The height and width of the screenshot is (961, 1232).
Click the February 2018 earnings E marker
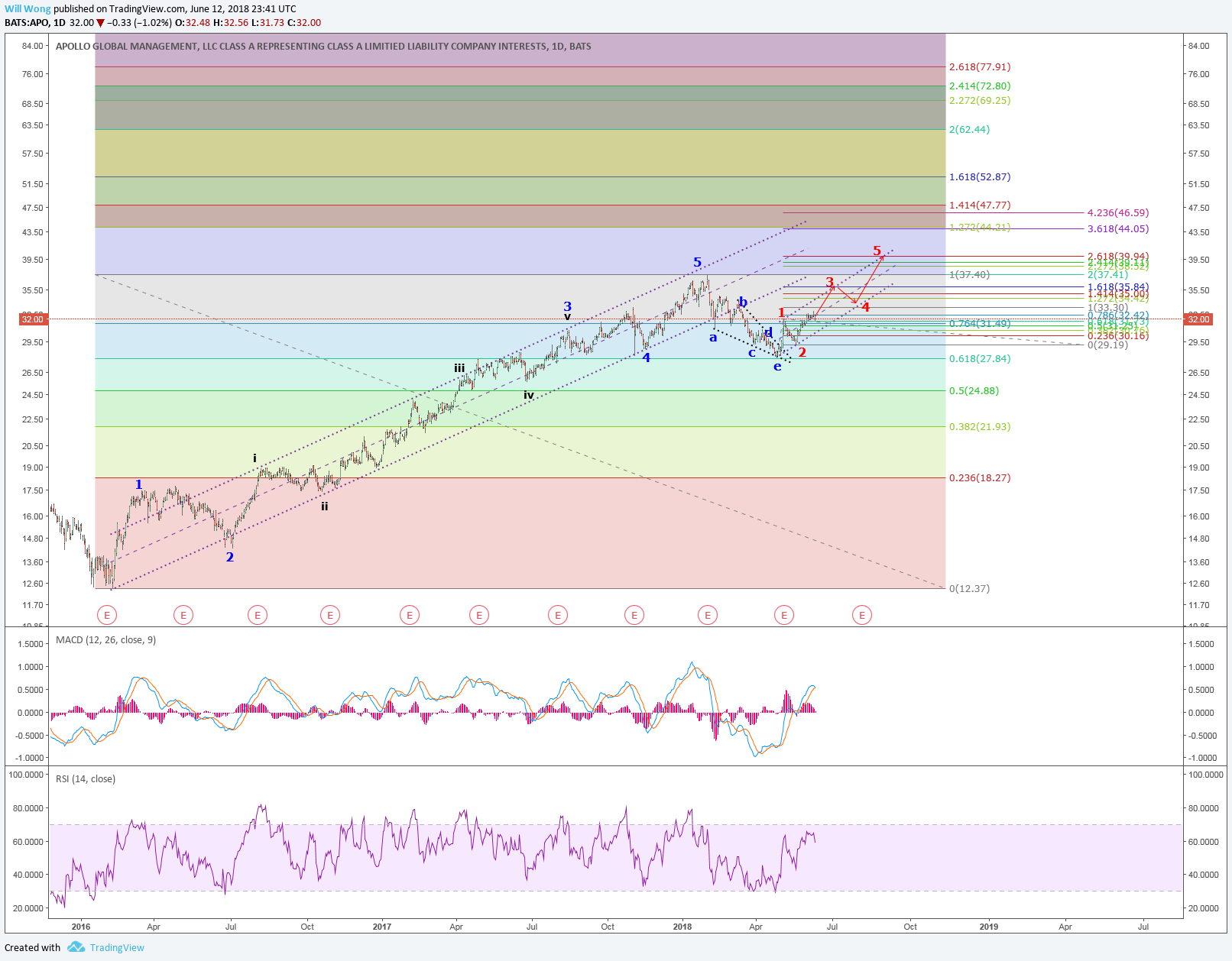click(708, 615)
